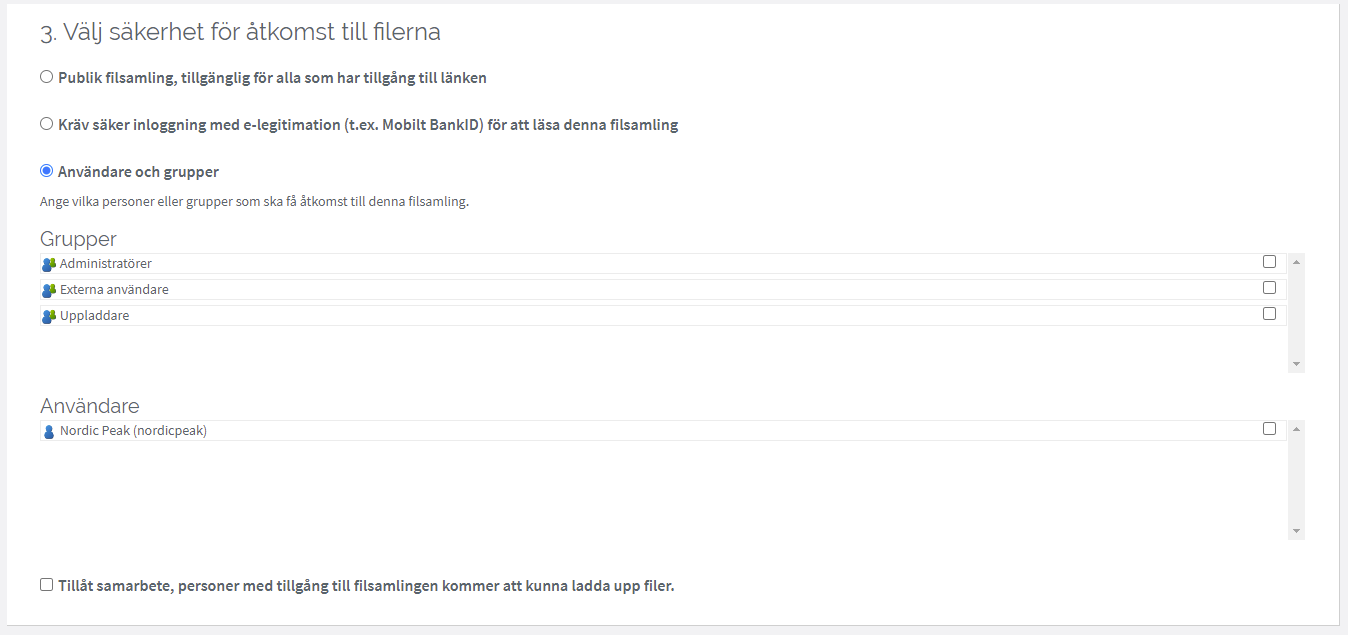Click the Tillåt samarbete label text
This screenshot has width=1348, height=635.
click(366, 586)
